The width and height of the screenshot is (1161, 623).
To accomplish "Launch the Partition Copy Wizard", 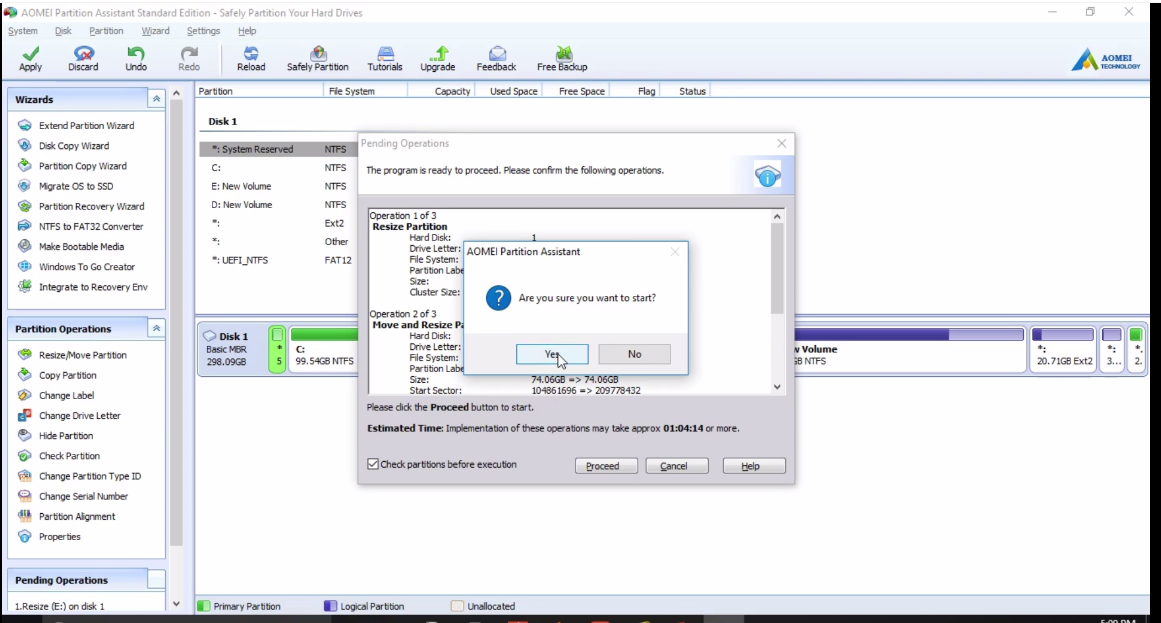I will (x=83, y=166).
